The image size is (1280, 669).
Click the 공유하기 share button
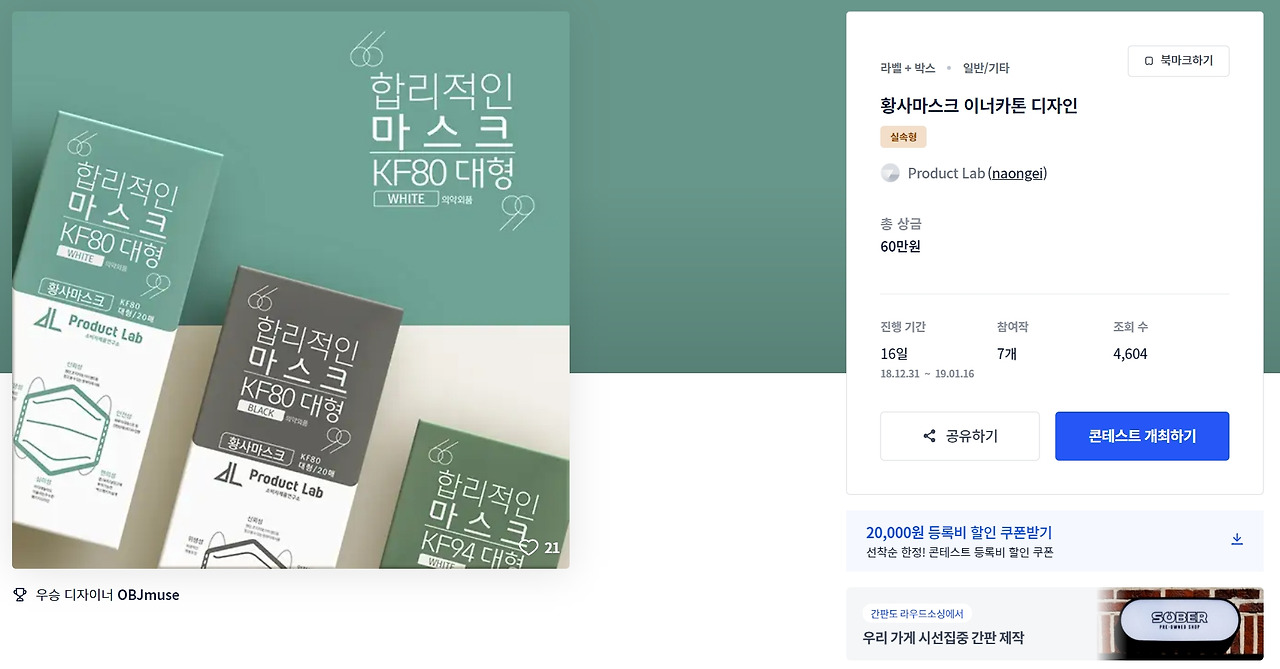(x=960, y=436)
